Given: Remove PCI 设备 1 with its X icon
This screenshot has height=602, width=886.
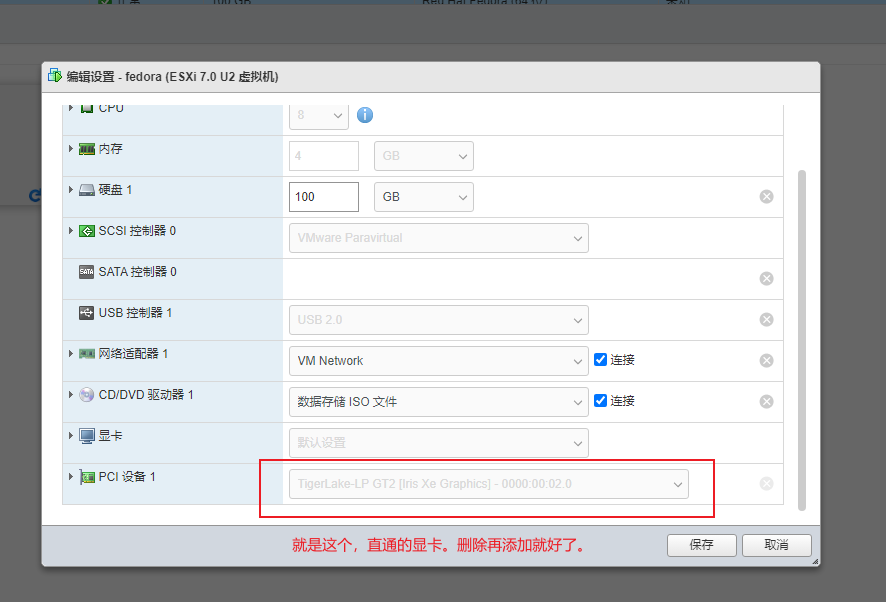Looking at the screenshot, I should tap(766, 484).
